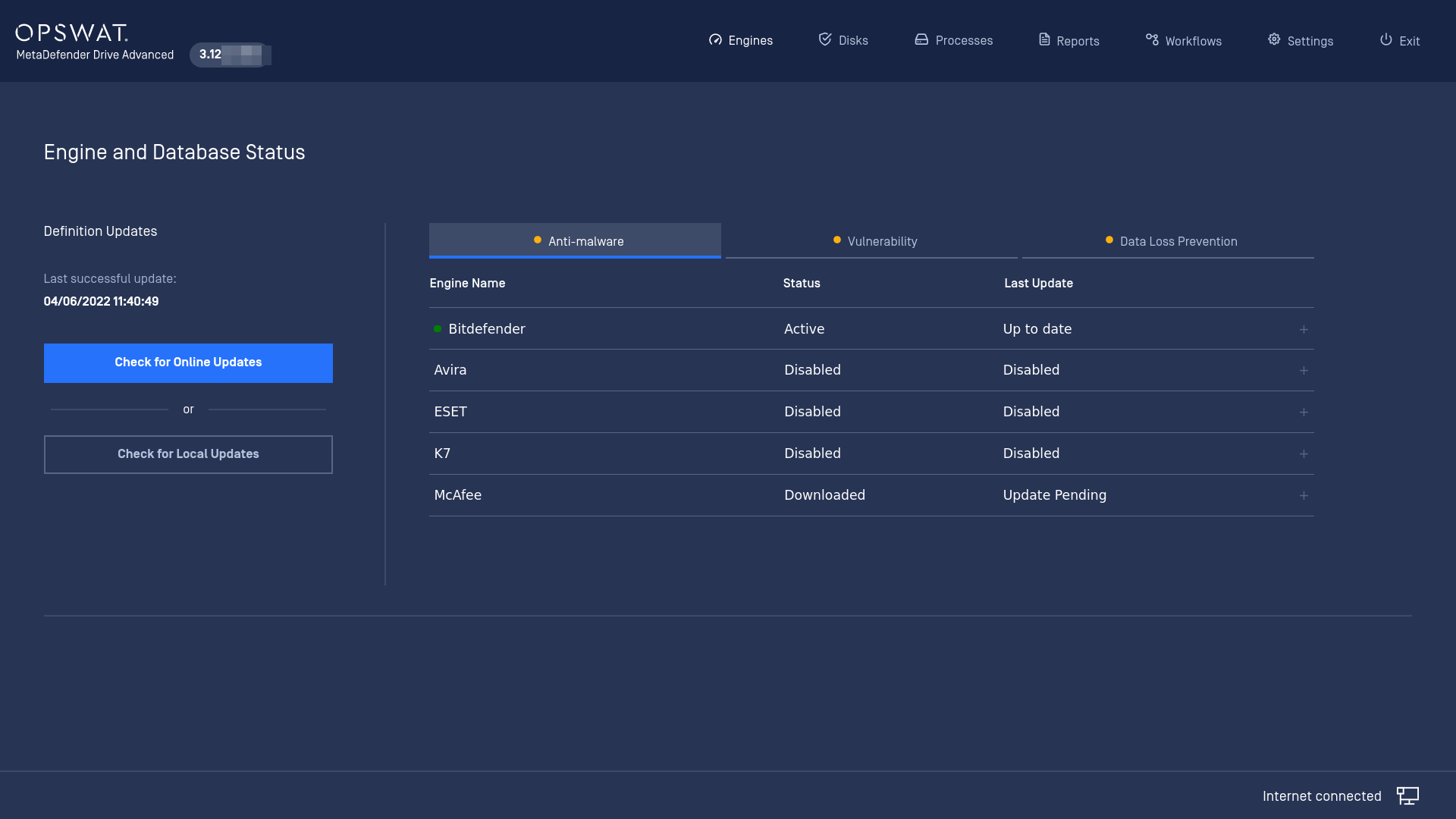This screenshot has height=819, width=1456.
Task: Click the Processes drive icon
Action: 921,39
